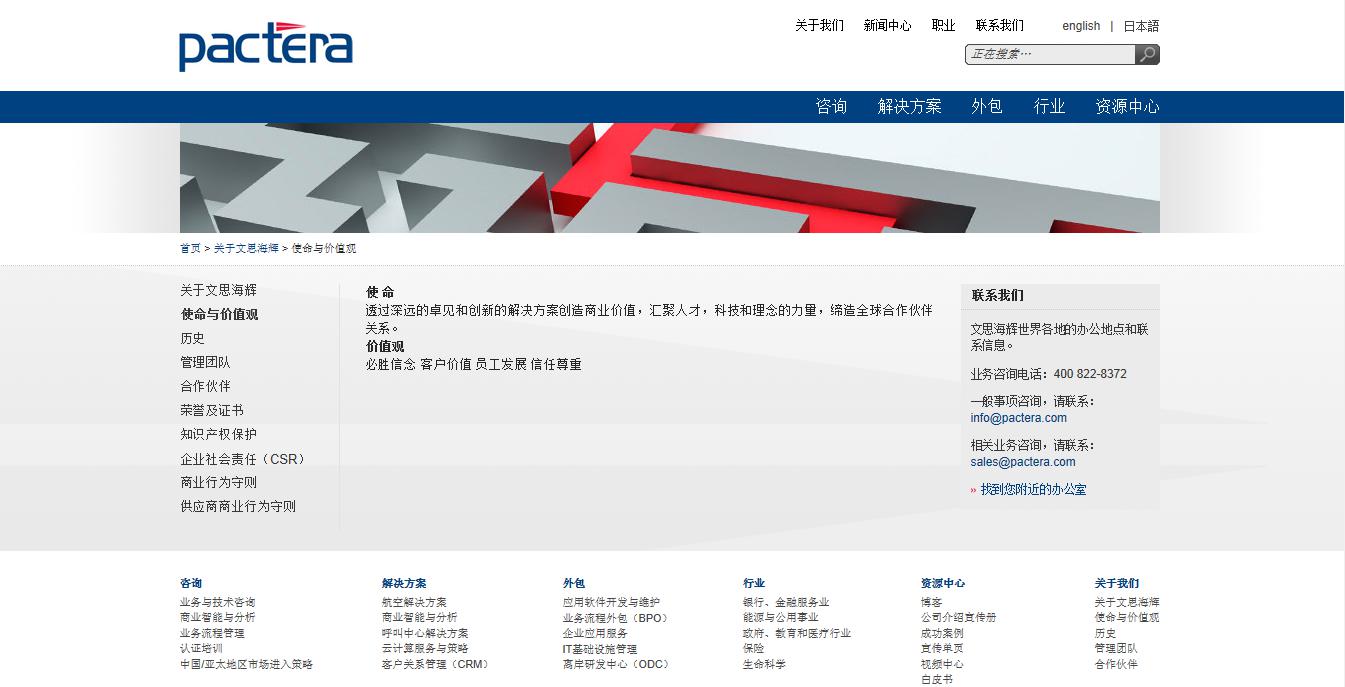Switch the site language to english

click(1080, 25)
